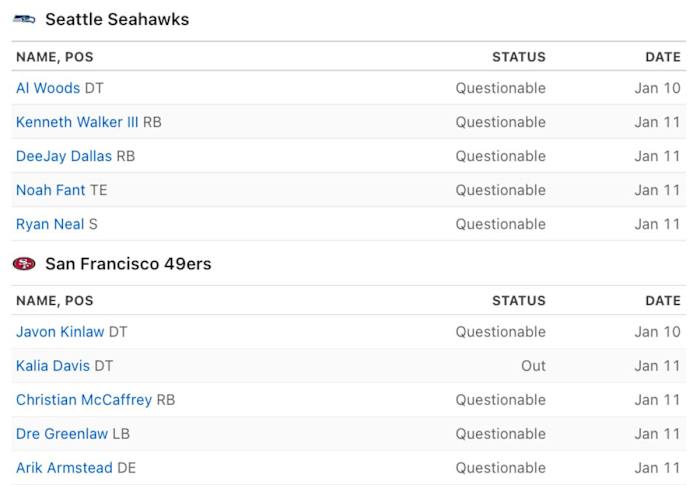Click Kalia Davis player link
Screen dimensions: 700x485
53,366
